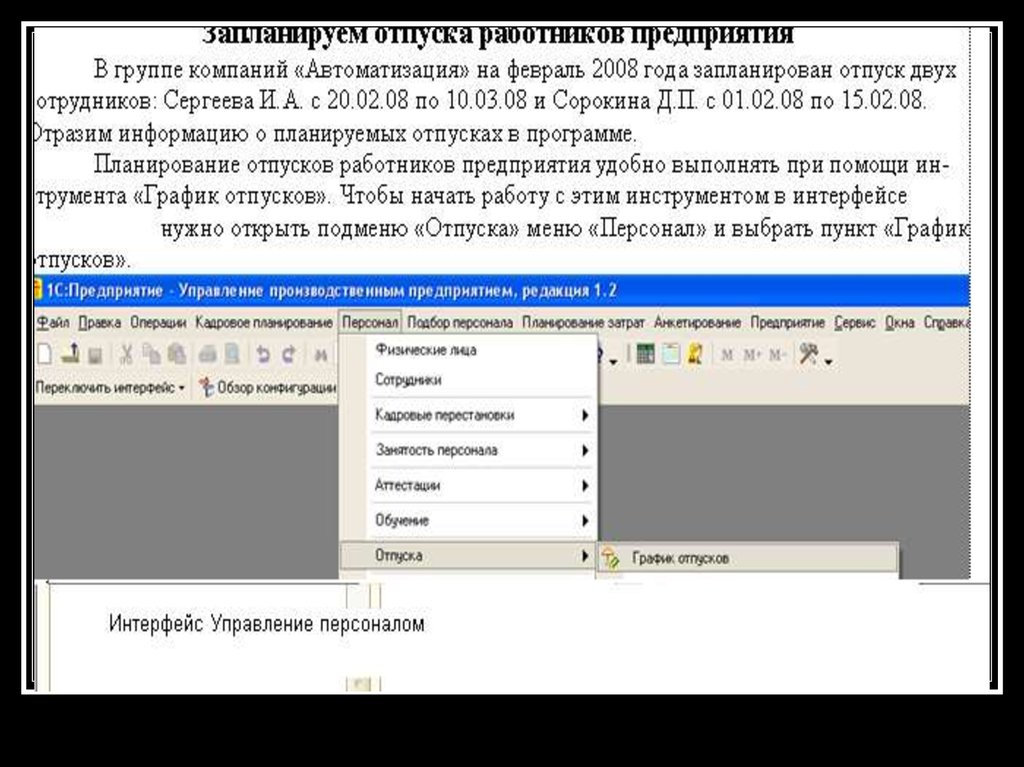
Task: Click the New document toolbar icon
Action: (x=44, y=354)
